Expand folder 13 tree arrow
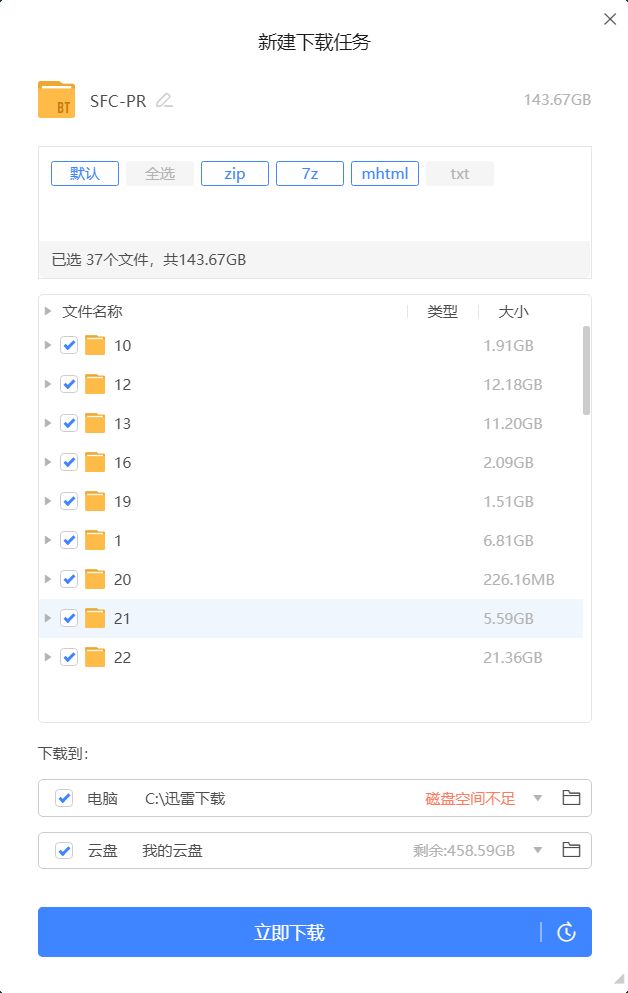The image size is (628, 993). point(47,423)
